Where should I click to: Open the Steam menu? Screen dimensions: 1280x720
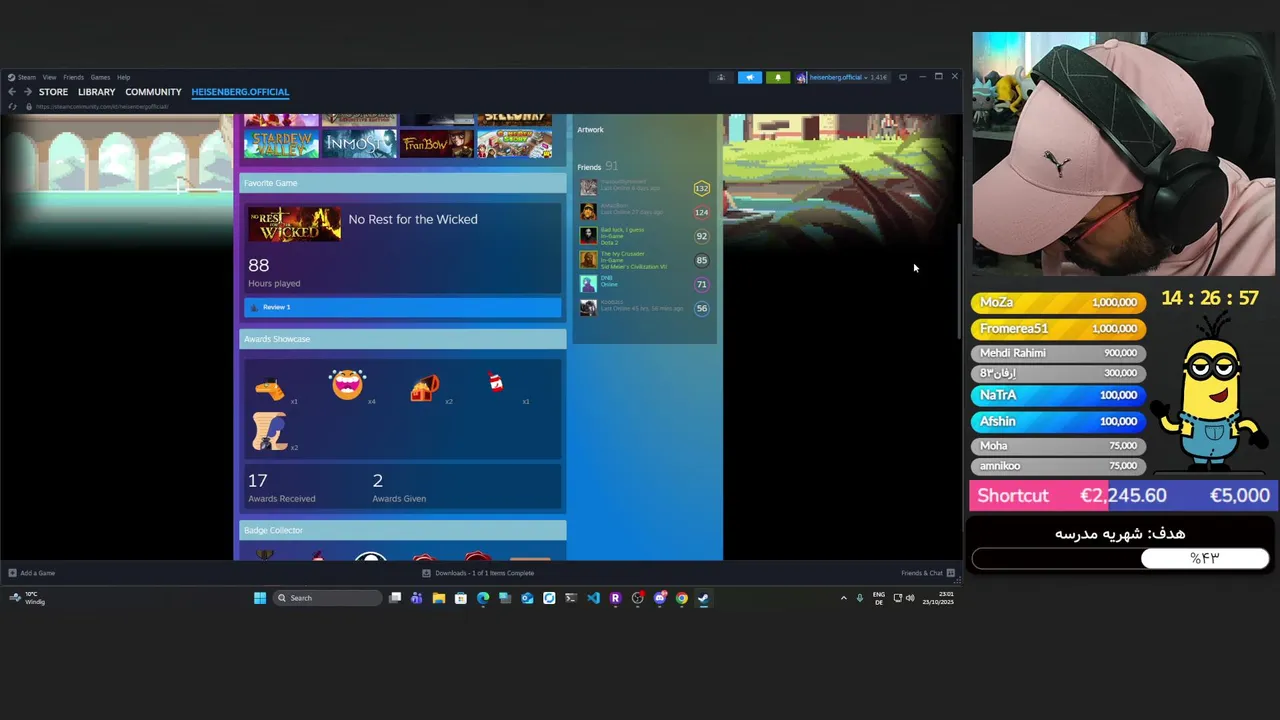point(22,77)
